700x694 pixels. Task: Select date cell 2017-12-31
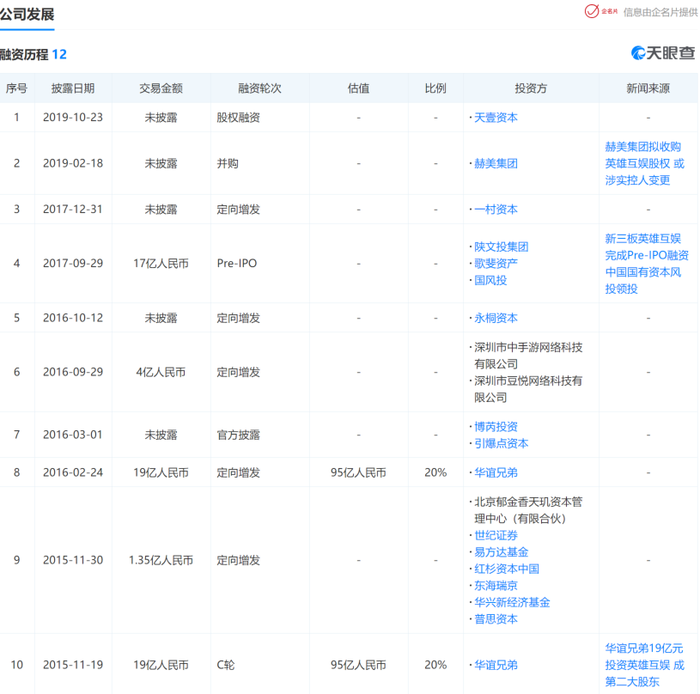pyautogui.click(x=73, y=210)
